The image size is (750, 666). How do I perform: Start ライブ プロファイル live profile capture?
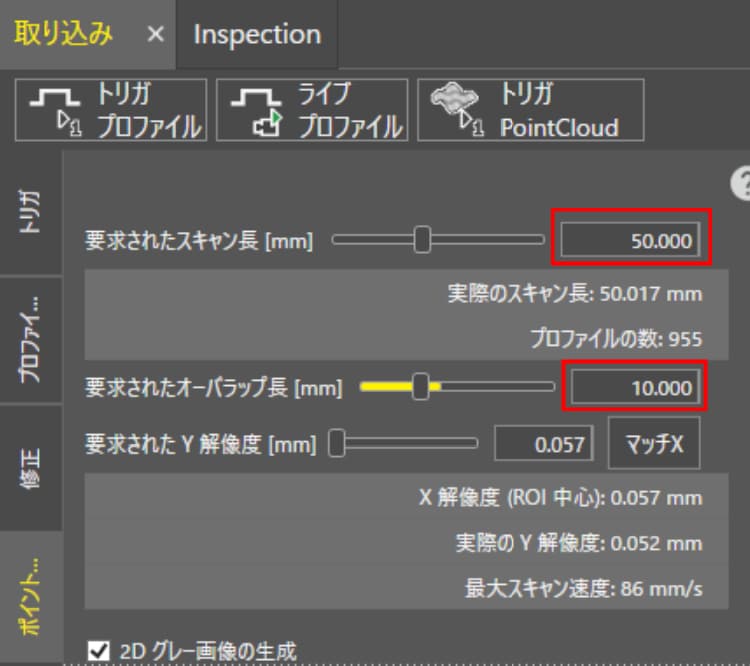tap(312, 110)
